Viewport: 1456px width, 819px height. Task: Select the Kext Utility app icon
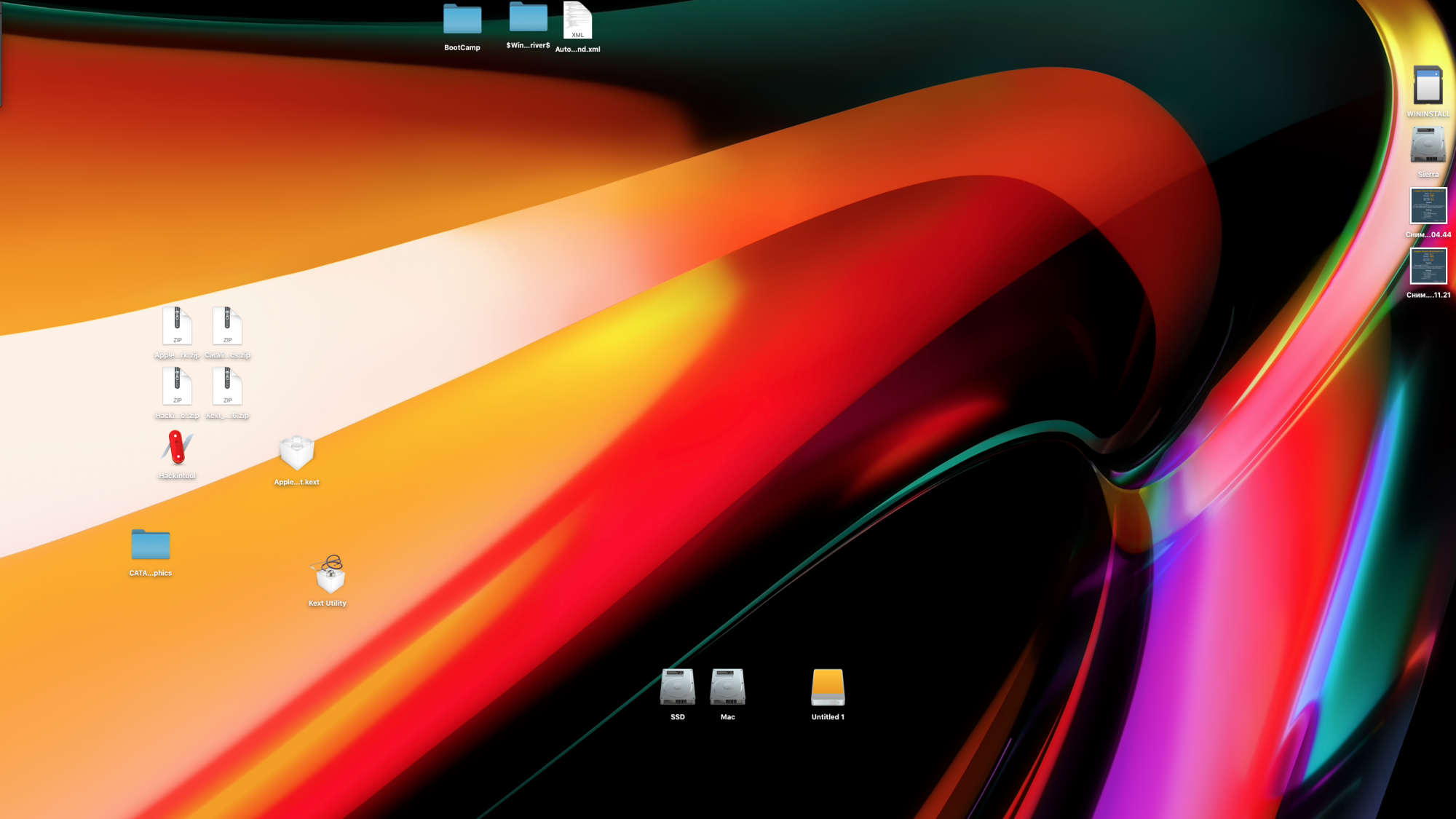[x=329, y=574]
